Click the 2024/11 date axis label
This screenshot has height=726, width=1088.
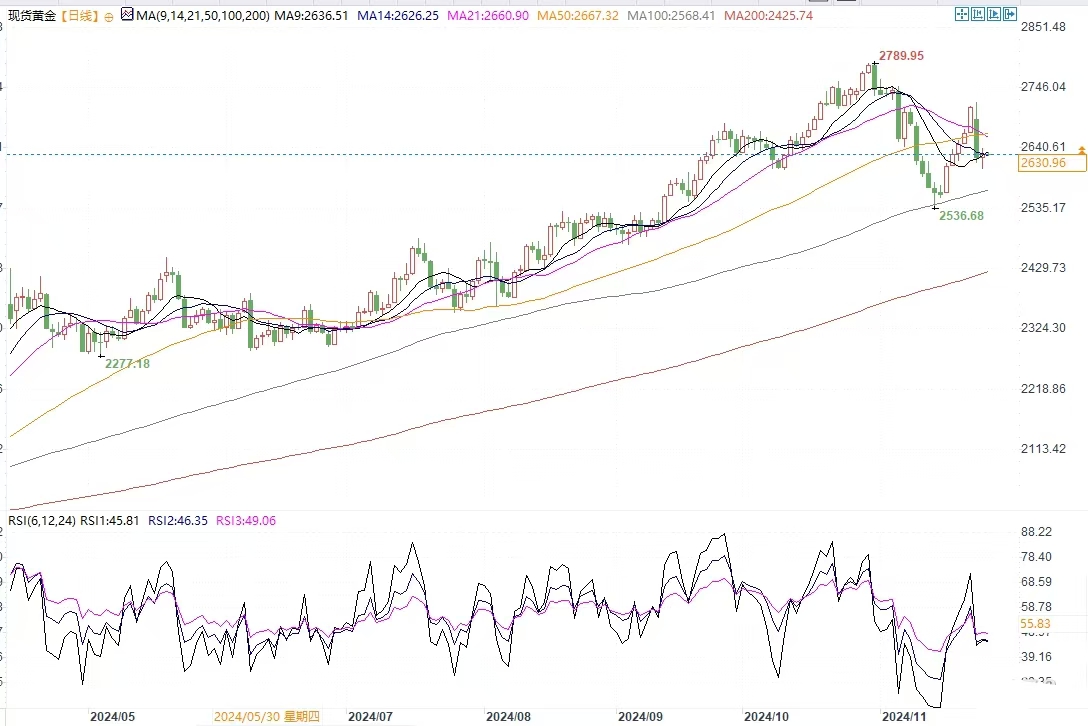[904, 716]
